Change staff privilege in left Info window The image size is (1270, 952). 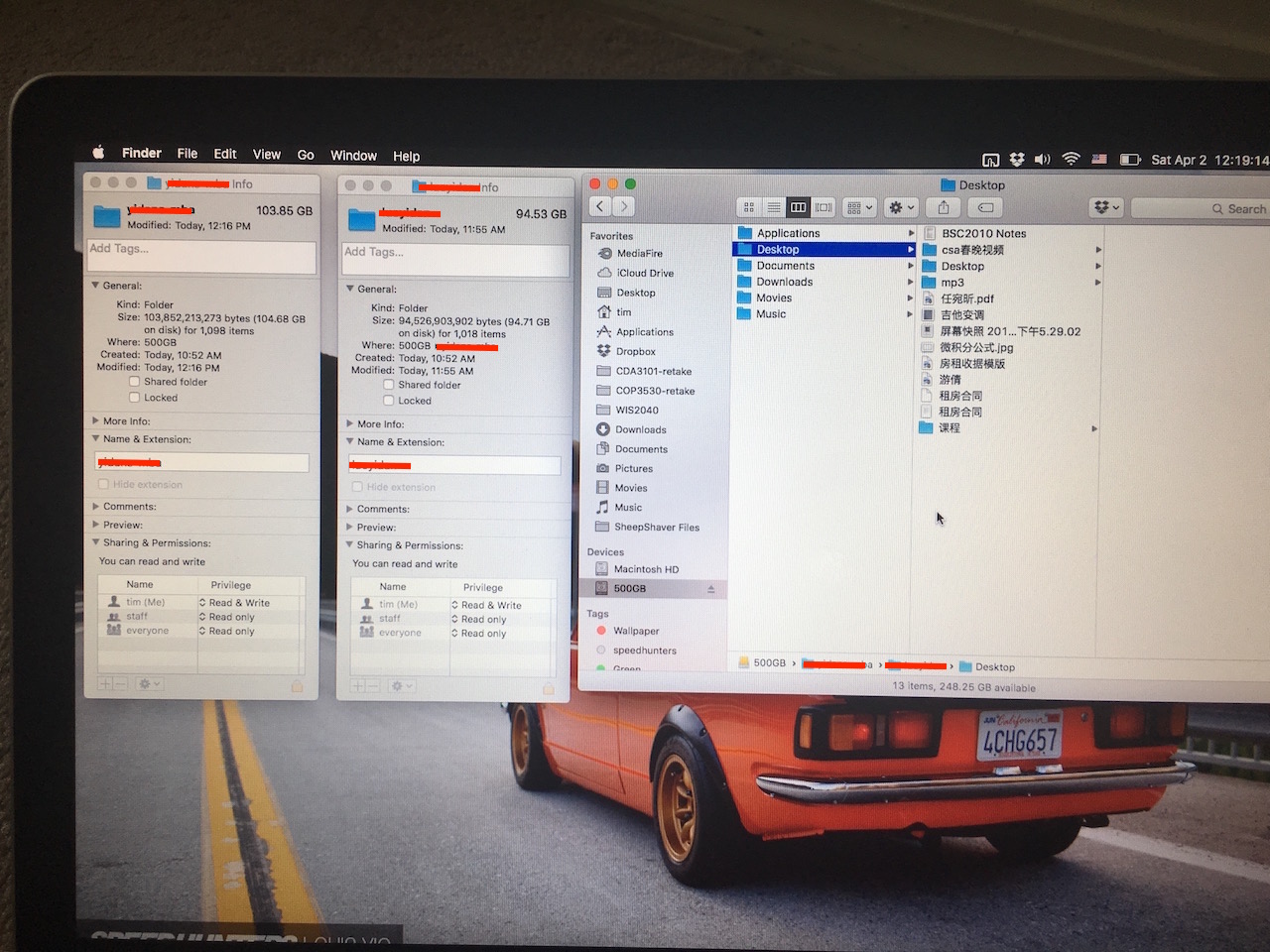pos(227,617)
